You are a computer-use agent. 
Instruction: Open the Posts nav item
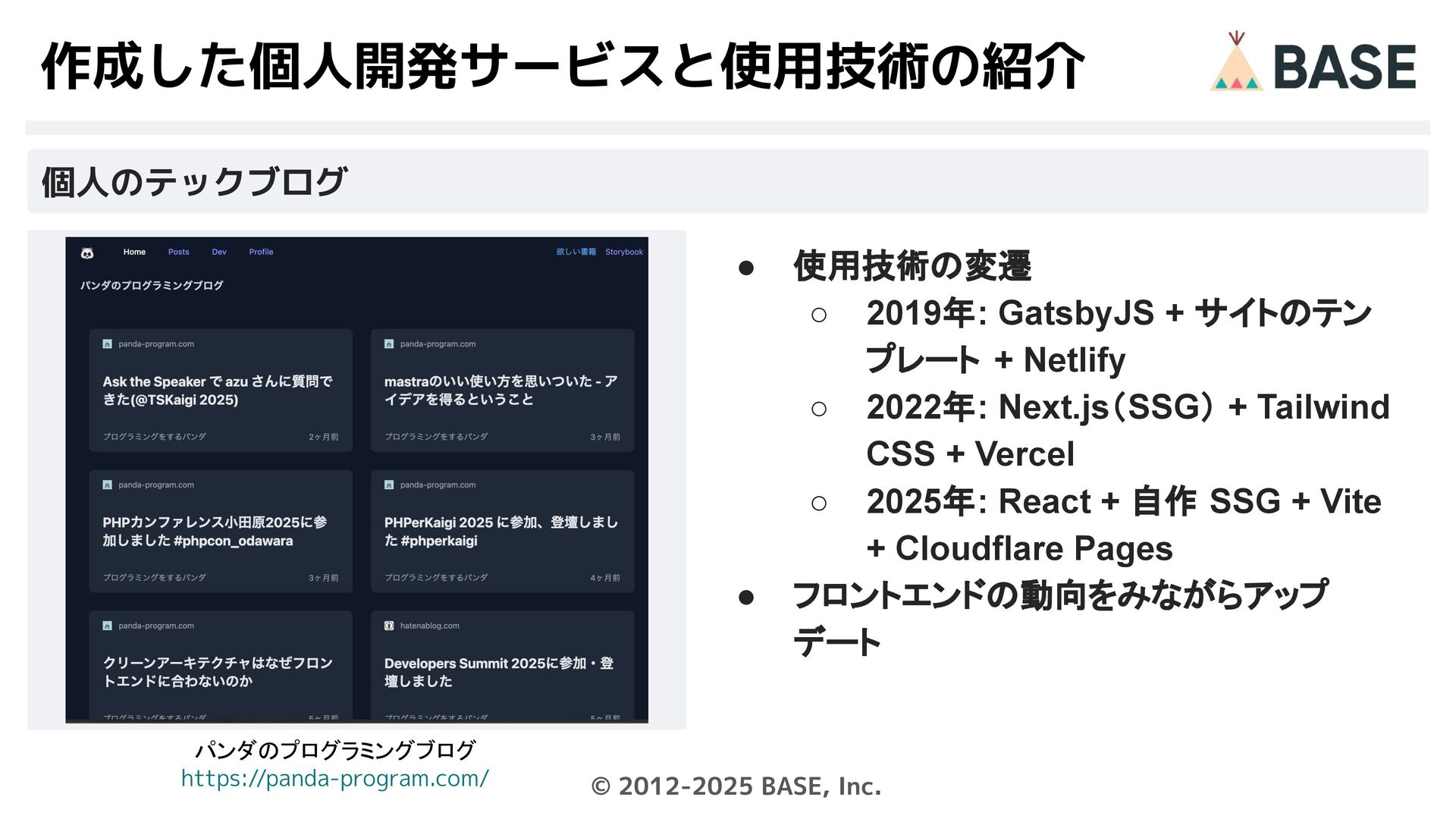point(179,252)
